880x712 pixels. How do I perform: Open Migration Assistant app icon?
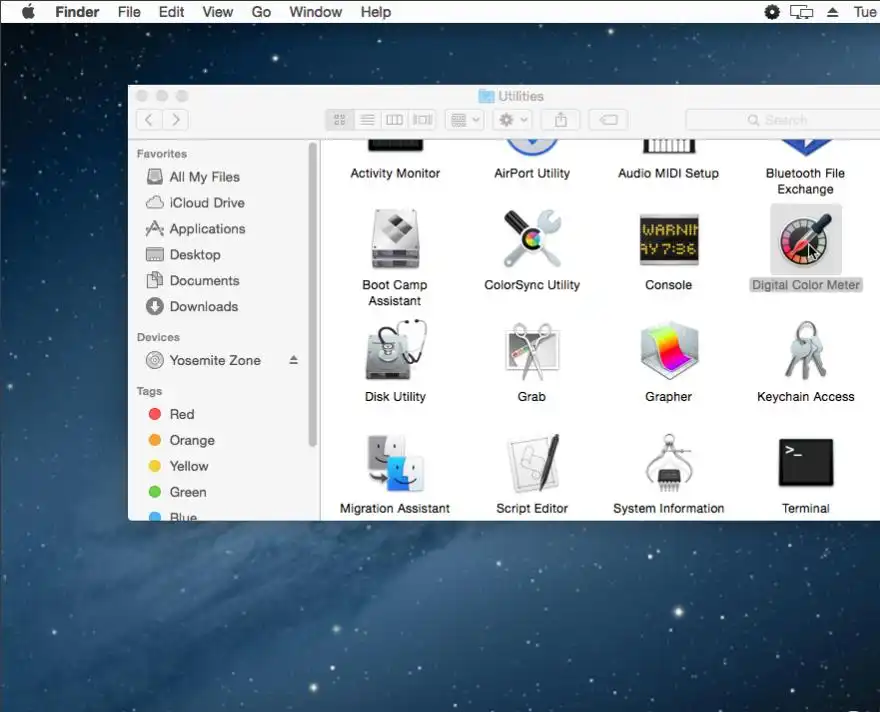395,463
